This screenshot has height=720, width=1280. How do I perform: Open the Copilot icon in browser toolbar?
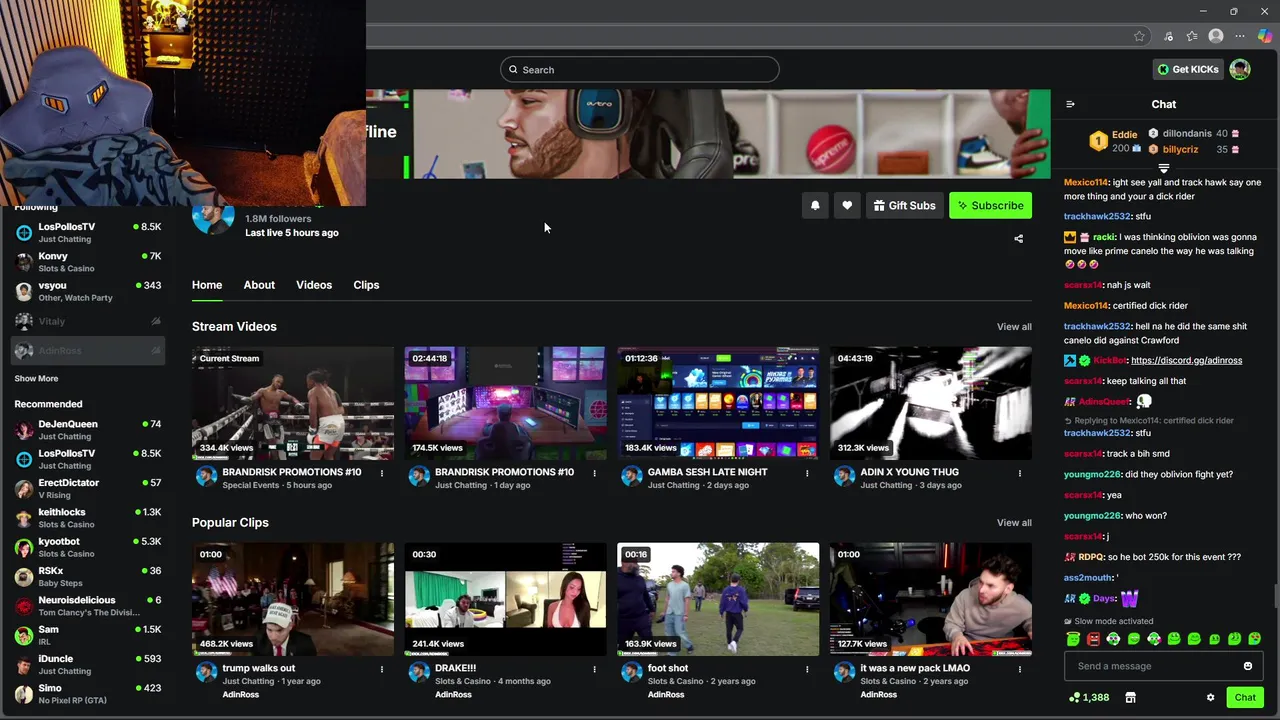click(1265, 36)
